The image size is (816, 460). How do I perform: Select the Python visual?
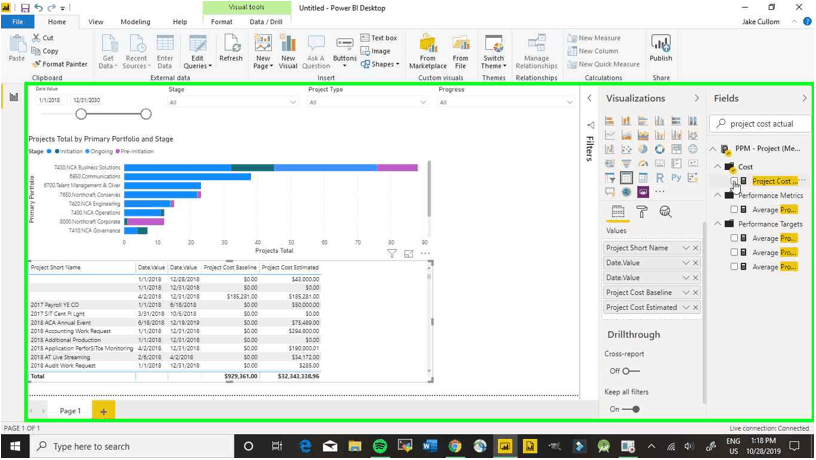tap(676, 178)
